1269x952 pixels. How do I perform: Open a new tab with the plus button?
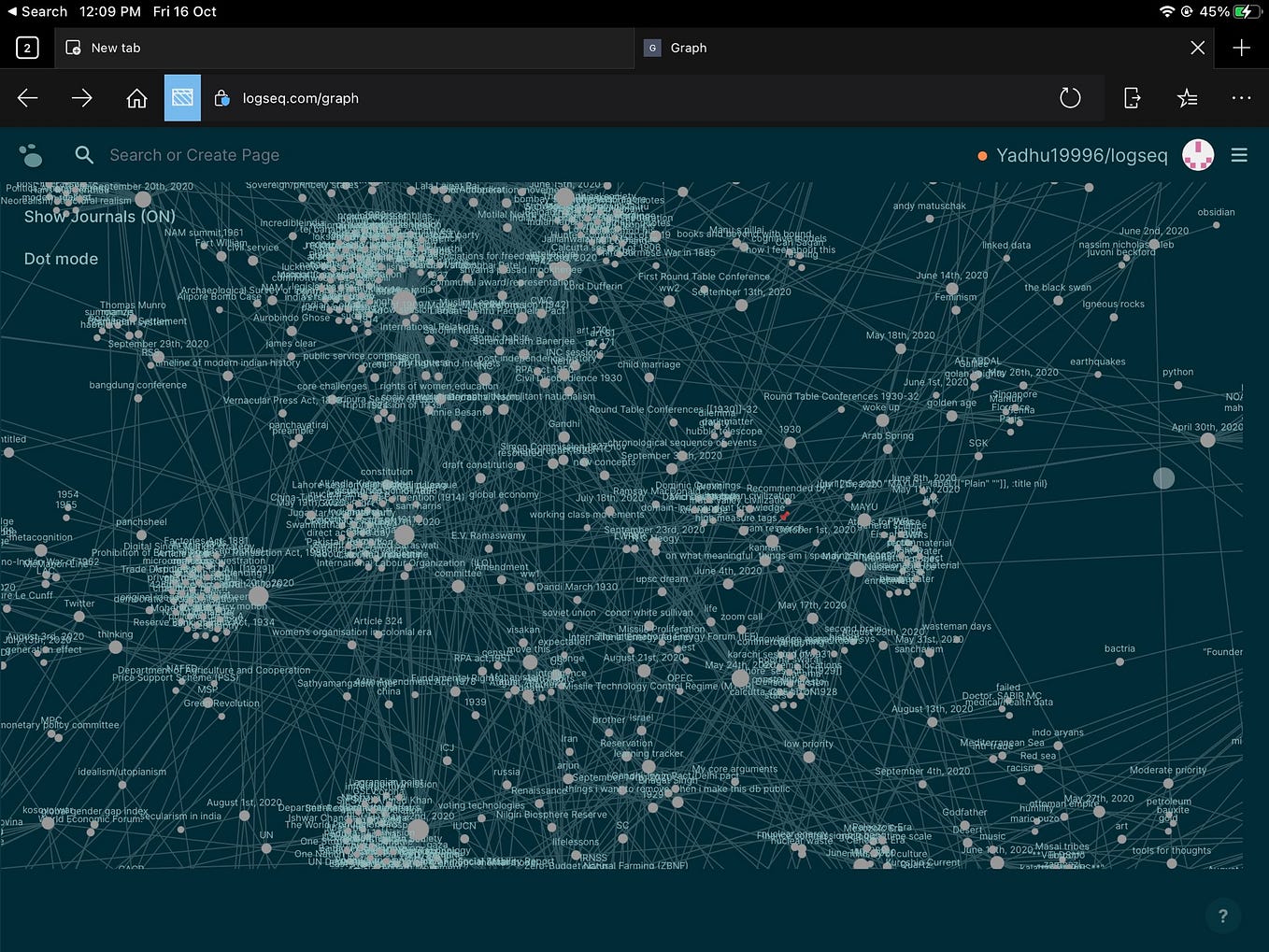tap(1241, 47)
